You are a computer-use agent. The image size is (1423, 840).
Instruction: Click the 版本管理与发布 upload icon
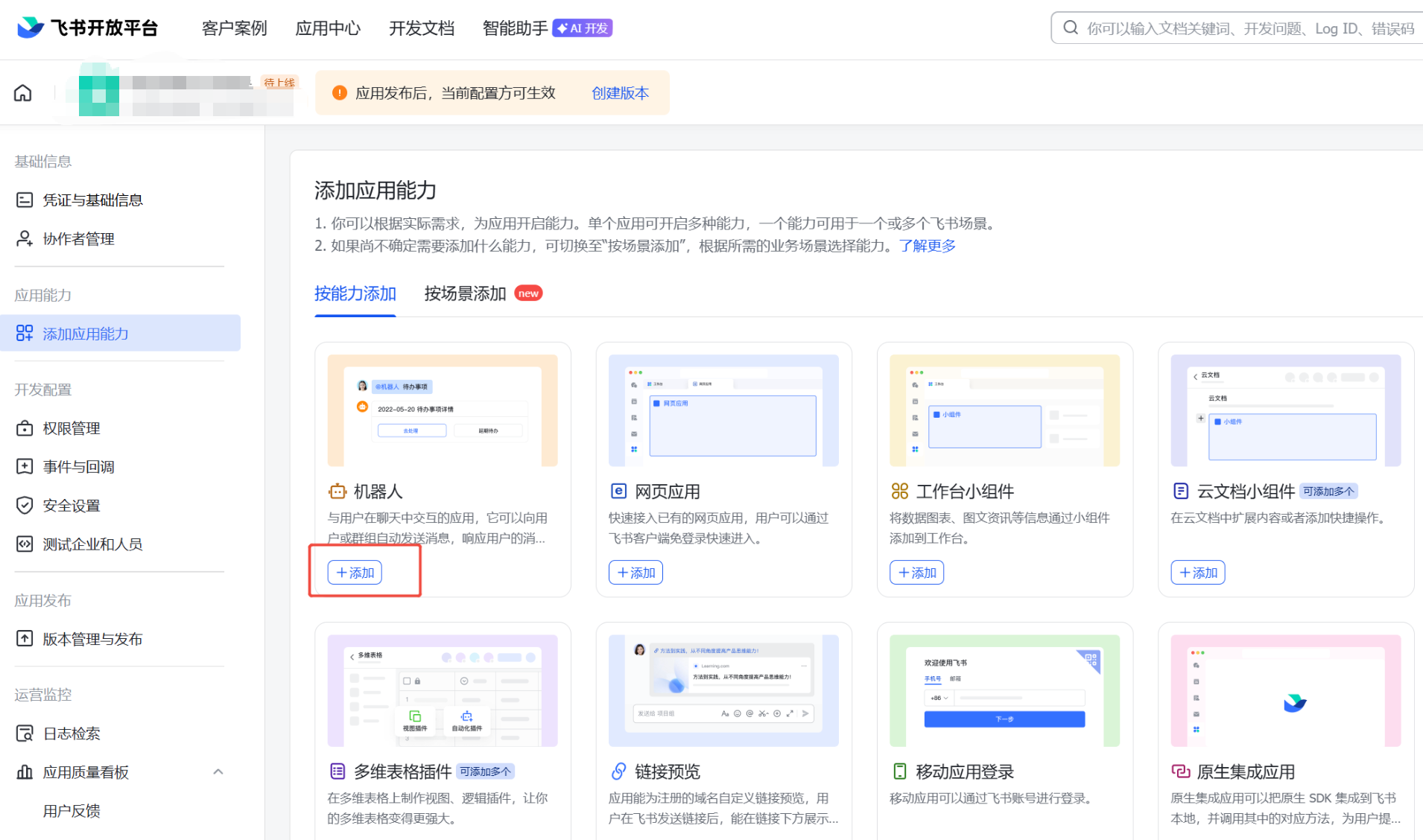[x=25, y=638]
